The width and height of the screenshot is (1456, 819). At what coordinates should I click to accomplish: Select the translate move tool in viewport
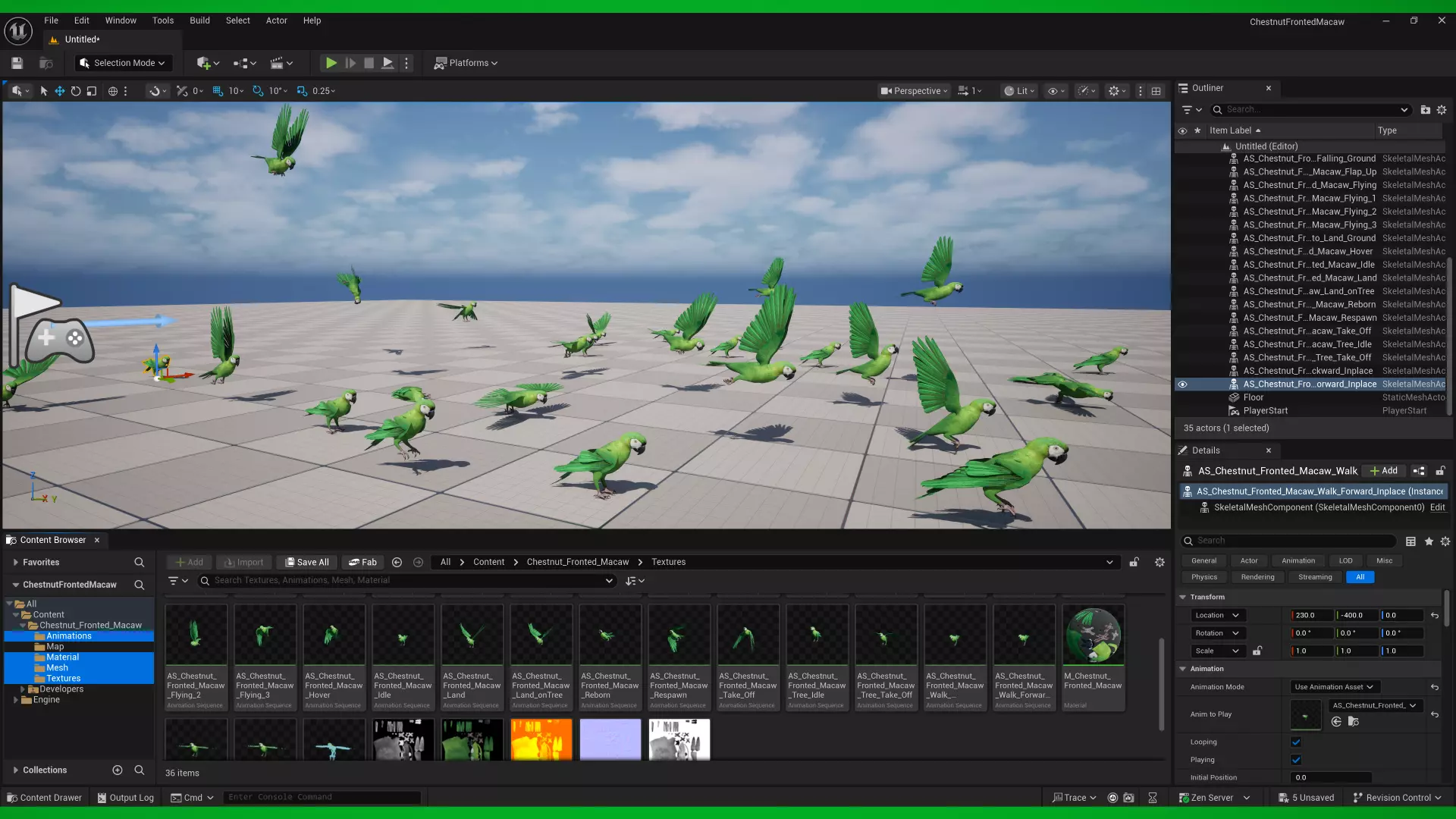pyautogui.click(x=59, y=91)
